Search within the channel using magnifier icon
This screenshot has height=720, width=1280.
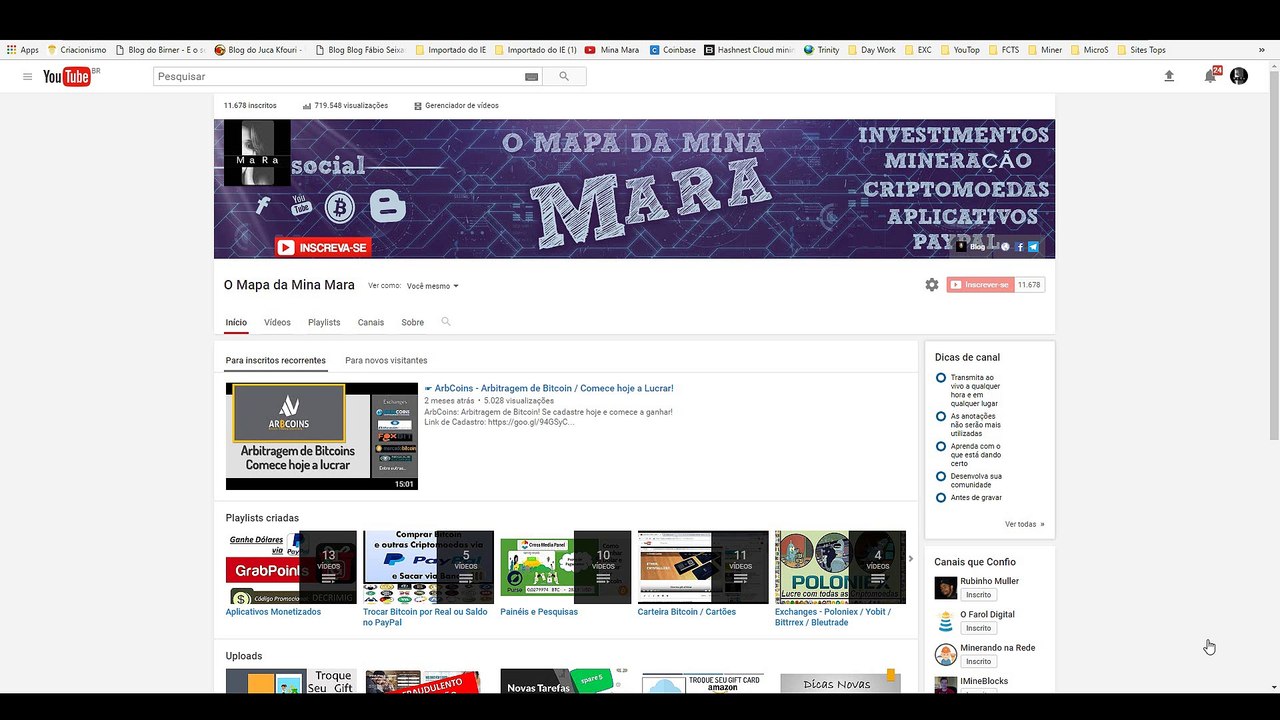(446, 322)
